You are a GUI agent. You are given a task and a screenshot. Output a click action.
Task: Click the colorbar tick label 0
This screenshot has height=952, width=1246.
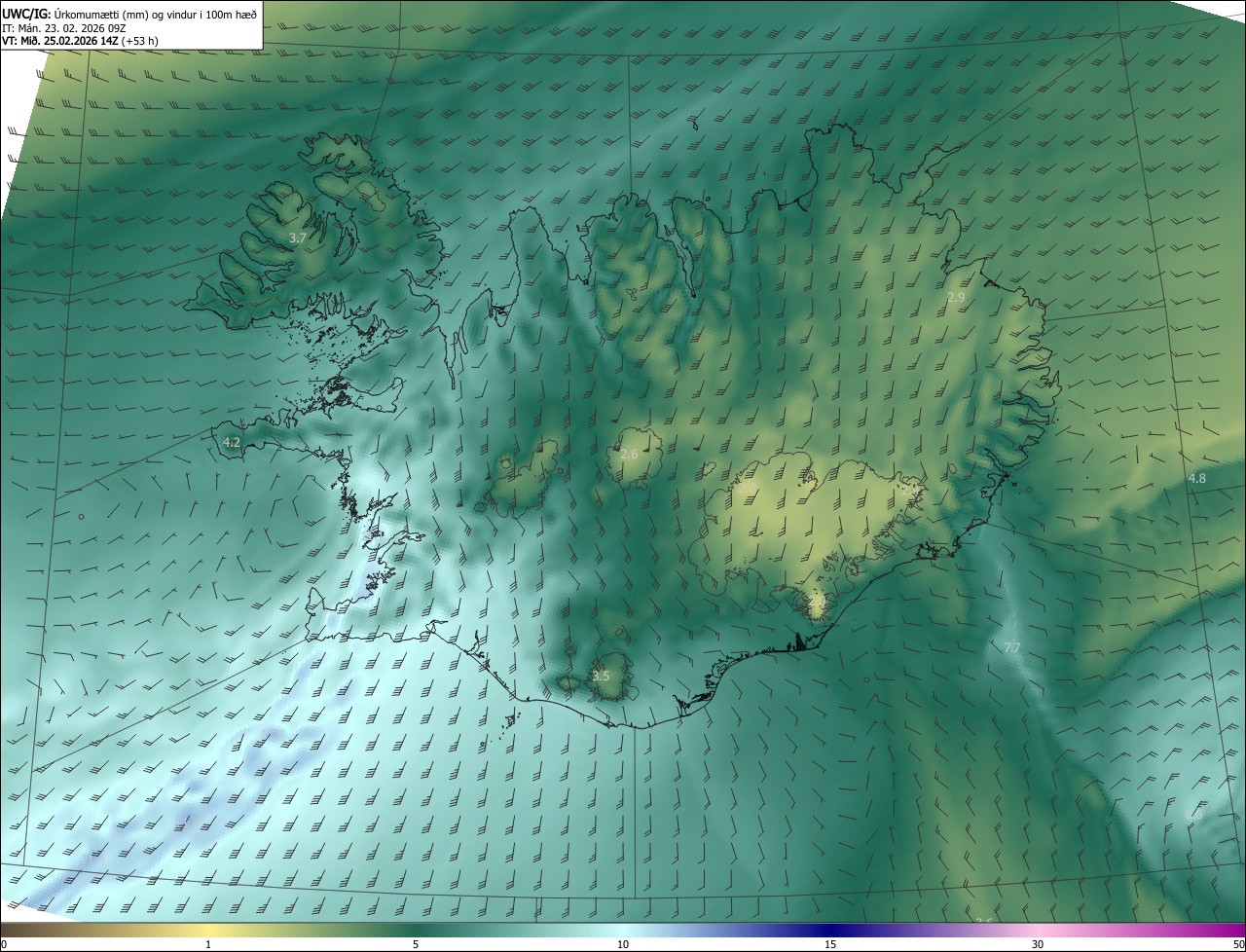coord(4,944)
